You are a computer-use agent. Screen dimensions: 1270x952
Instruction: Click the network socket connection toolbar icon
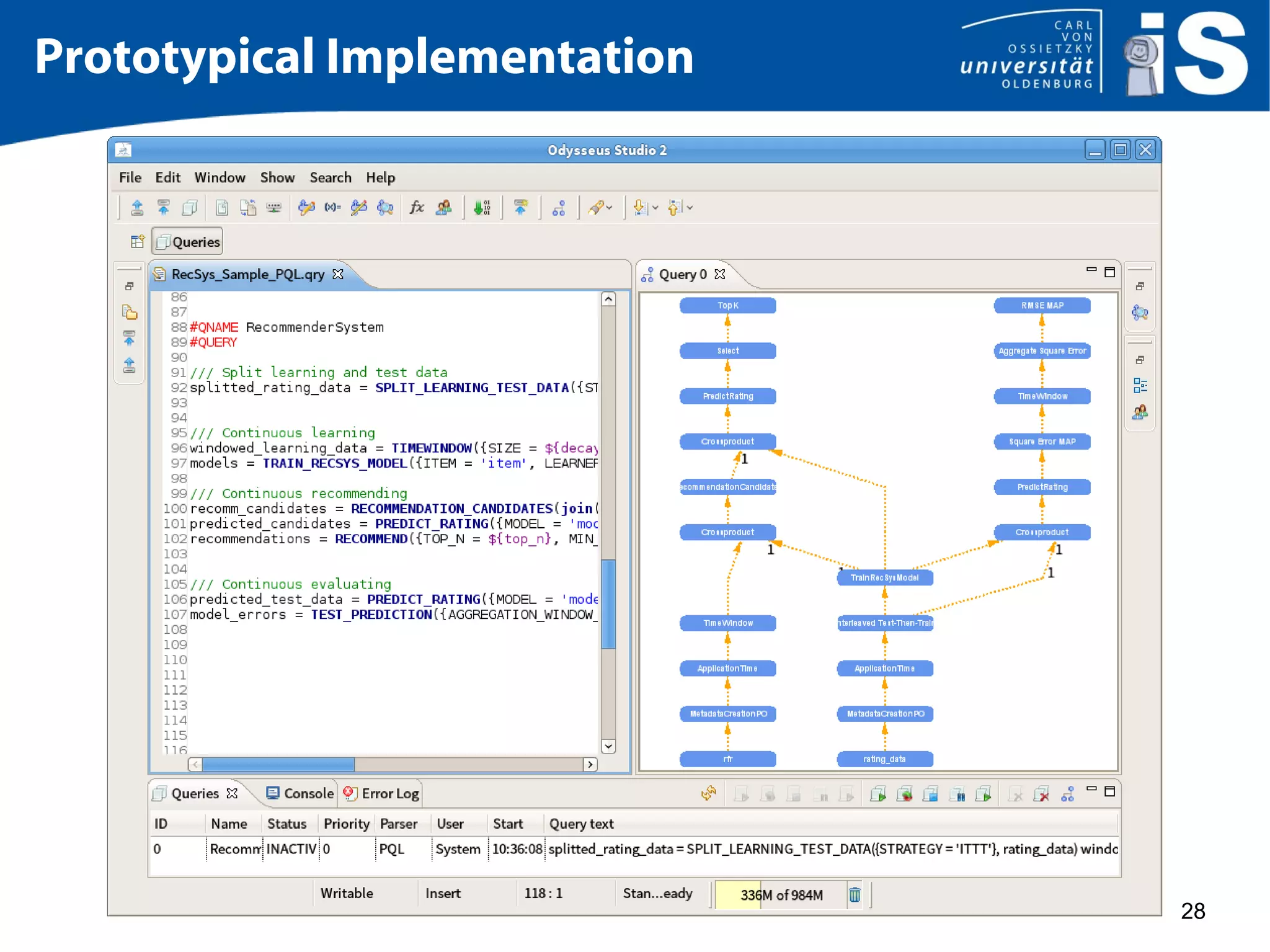click(x=273, y=208)
